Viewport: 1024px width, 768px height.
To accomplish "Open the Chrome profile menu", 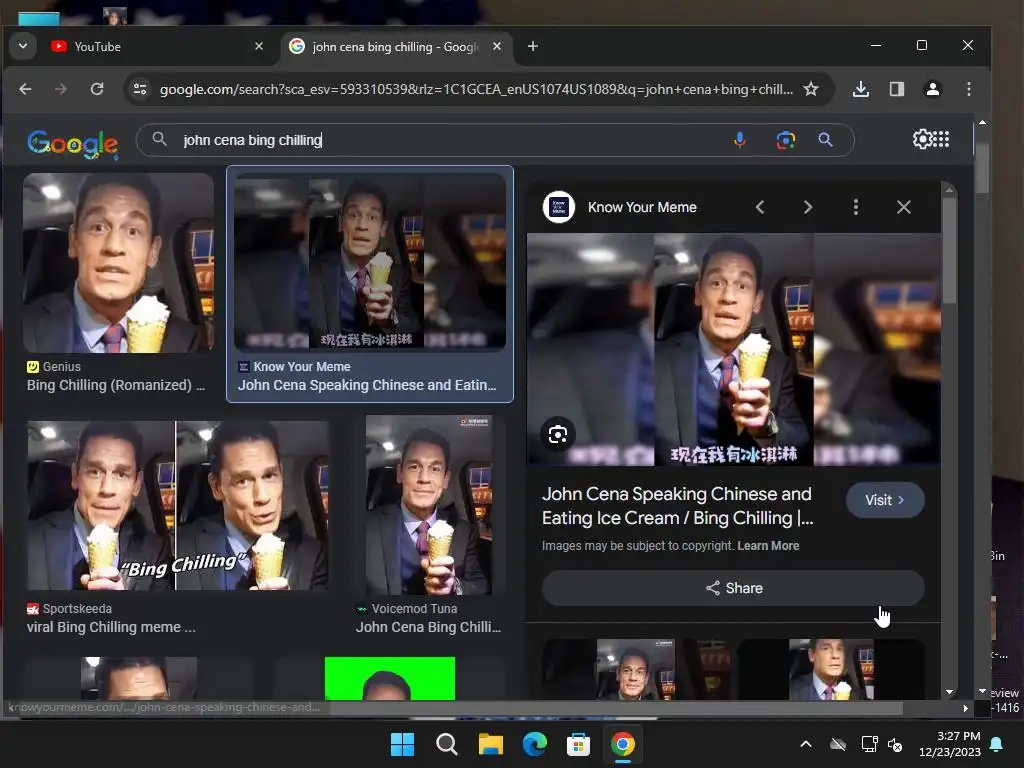I will point(933,89).
